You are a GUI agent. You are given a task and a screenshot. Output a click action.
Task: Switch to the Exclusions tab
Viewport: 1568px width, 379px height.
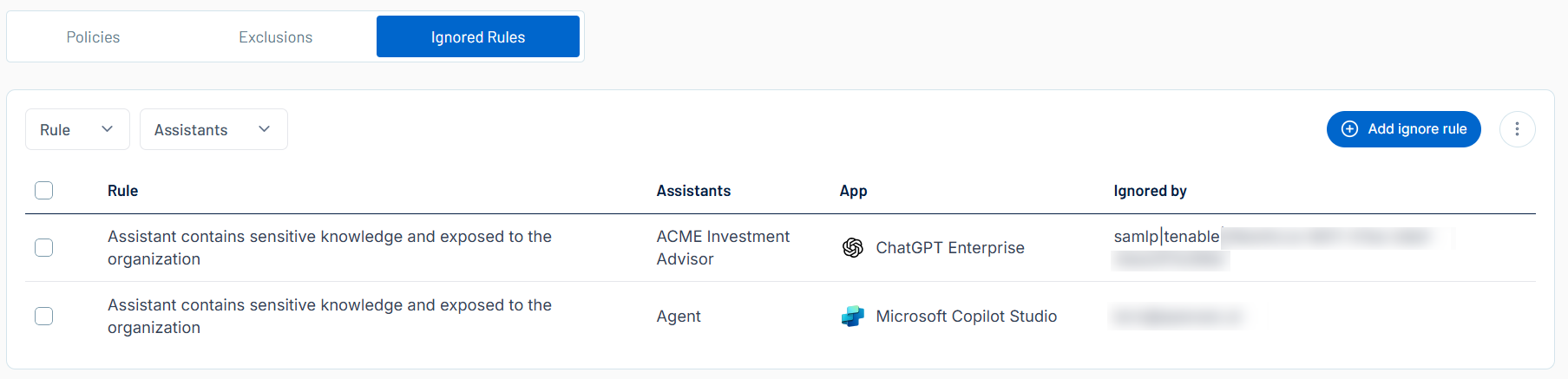click(276, 37)
